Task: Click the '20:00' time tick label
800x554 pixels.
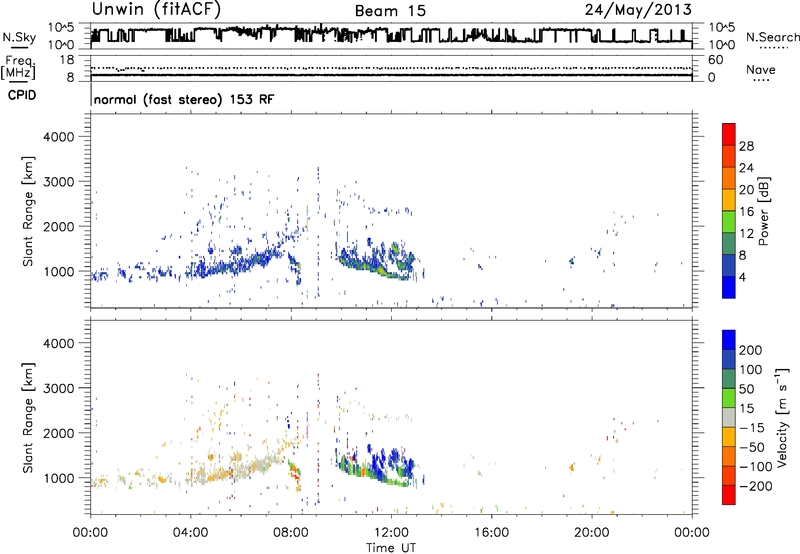Action: pos(592,533)
